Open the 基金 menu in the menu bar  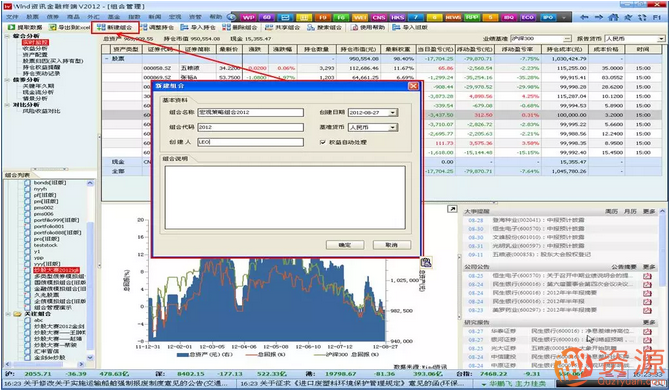point(114,17)
